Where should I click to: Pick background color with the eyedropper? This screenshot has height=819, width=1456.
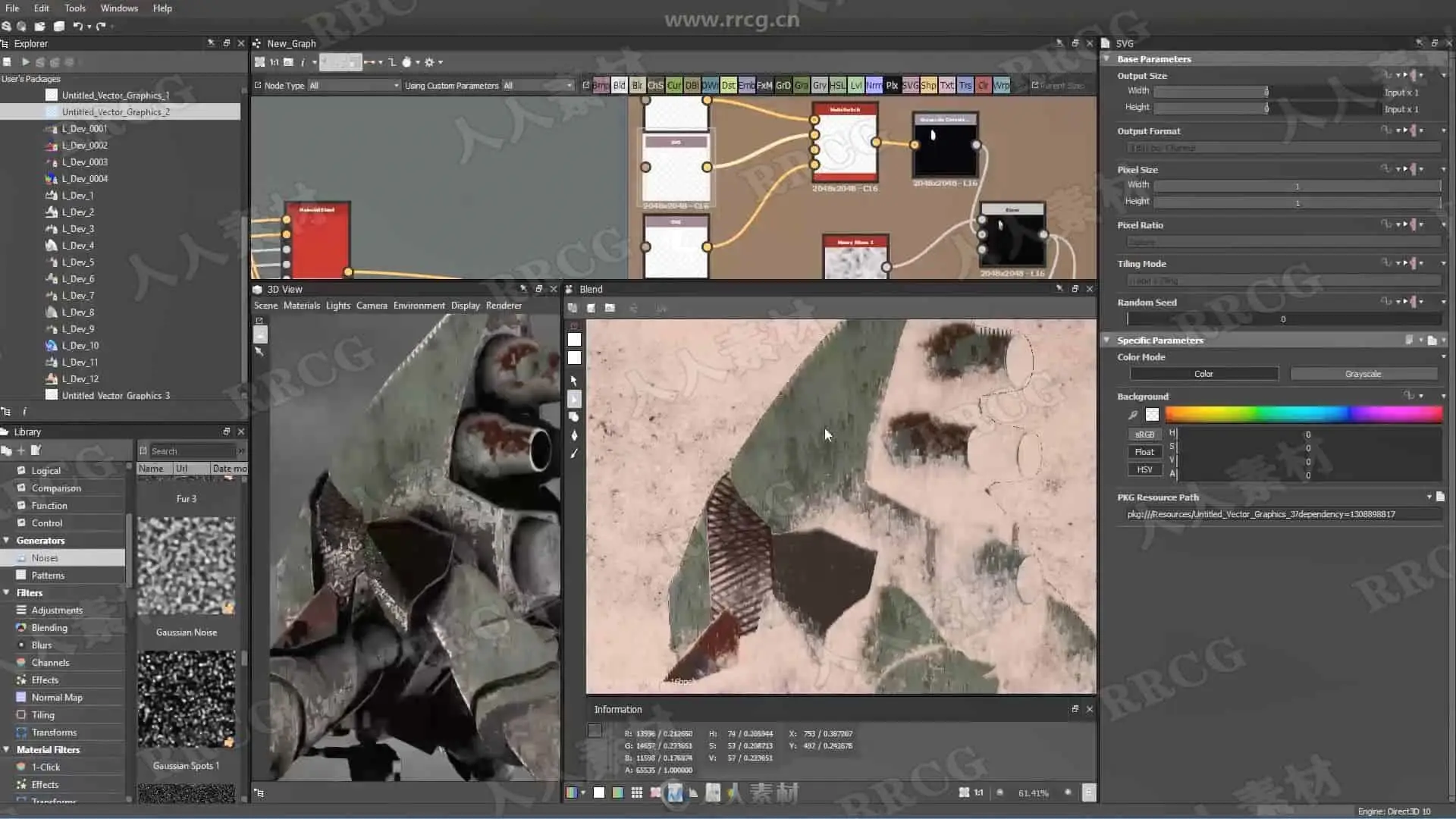[x=1133, y=415]
